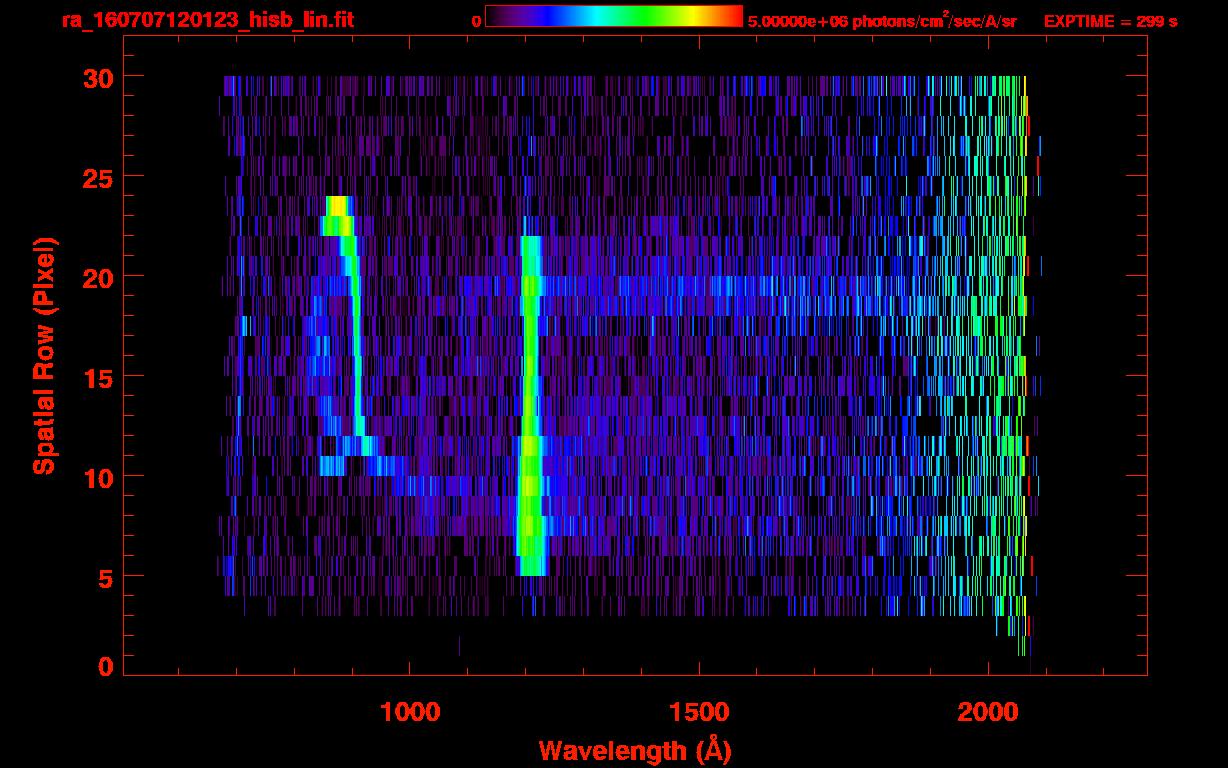Click the 2000 wavelength tick label

987,712
